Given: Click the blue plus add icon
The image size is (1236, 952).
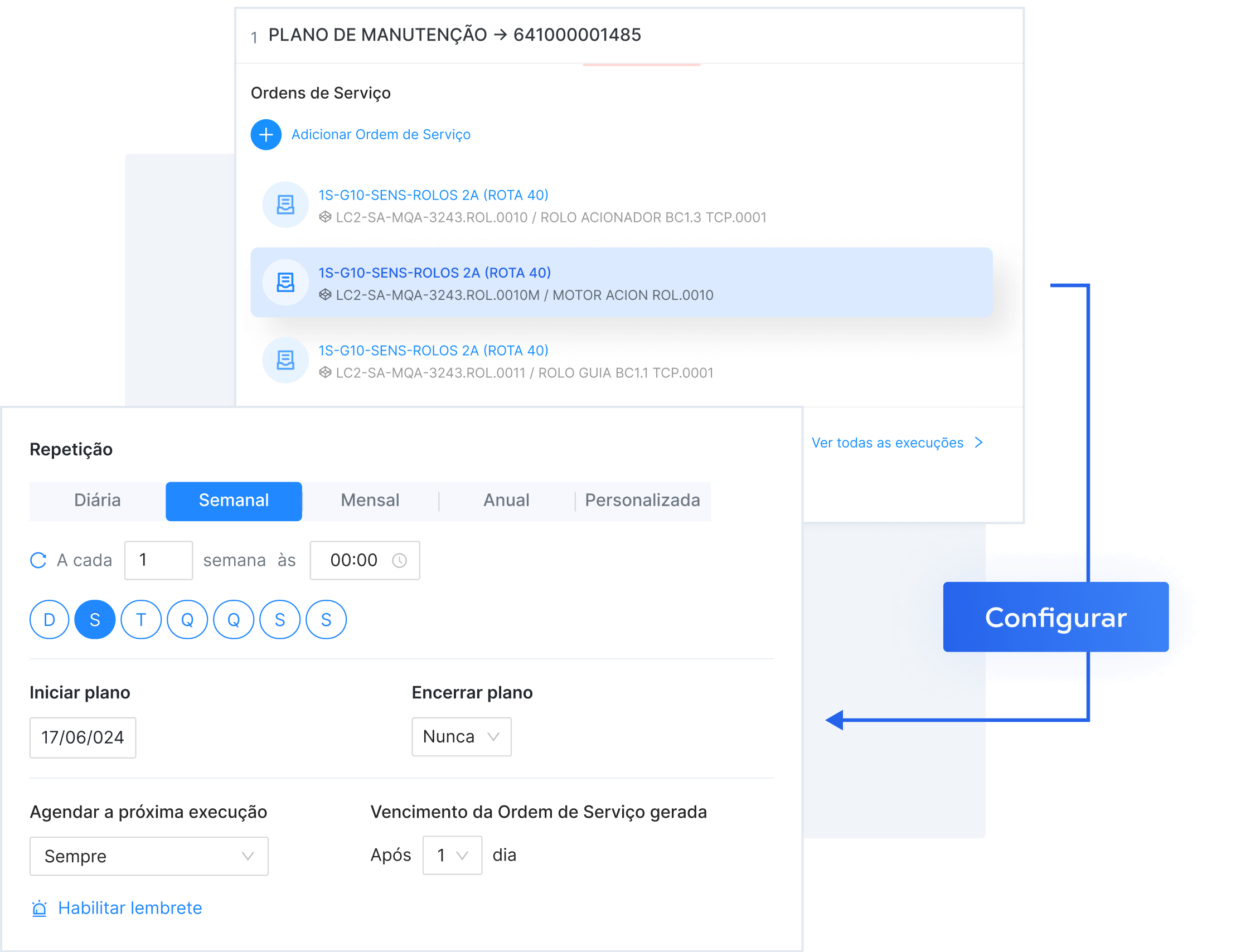Looking at the screenshot, I should [x=266, y=135].
